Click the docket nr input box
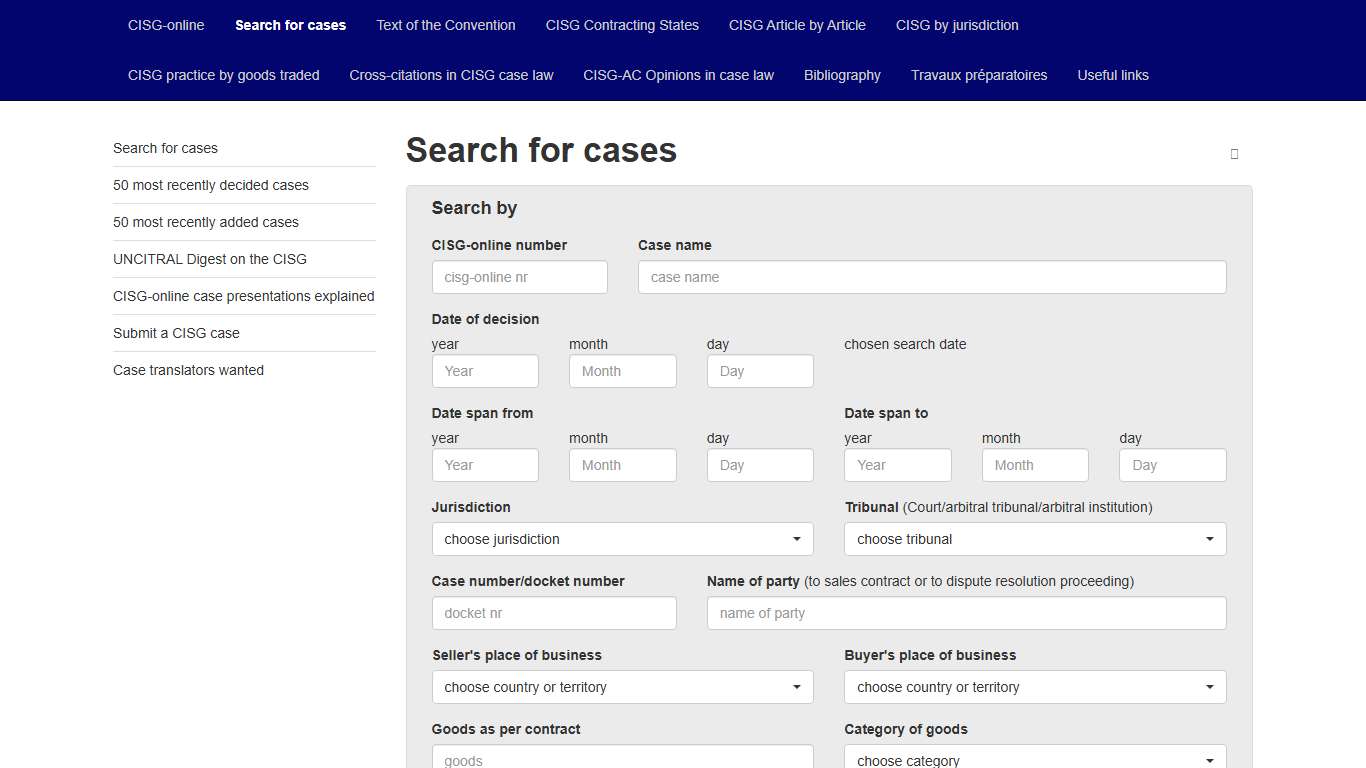 (x=554, y=613)
